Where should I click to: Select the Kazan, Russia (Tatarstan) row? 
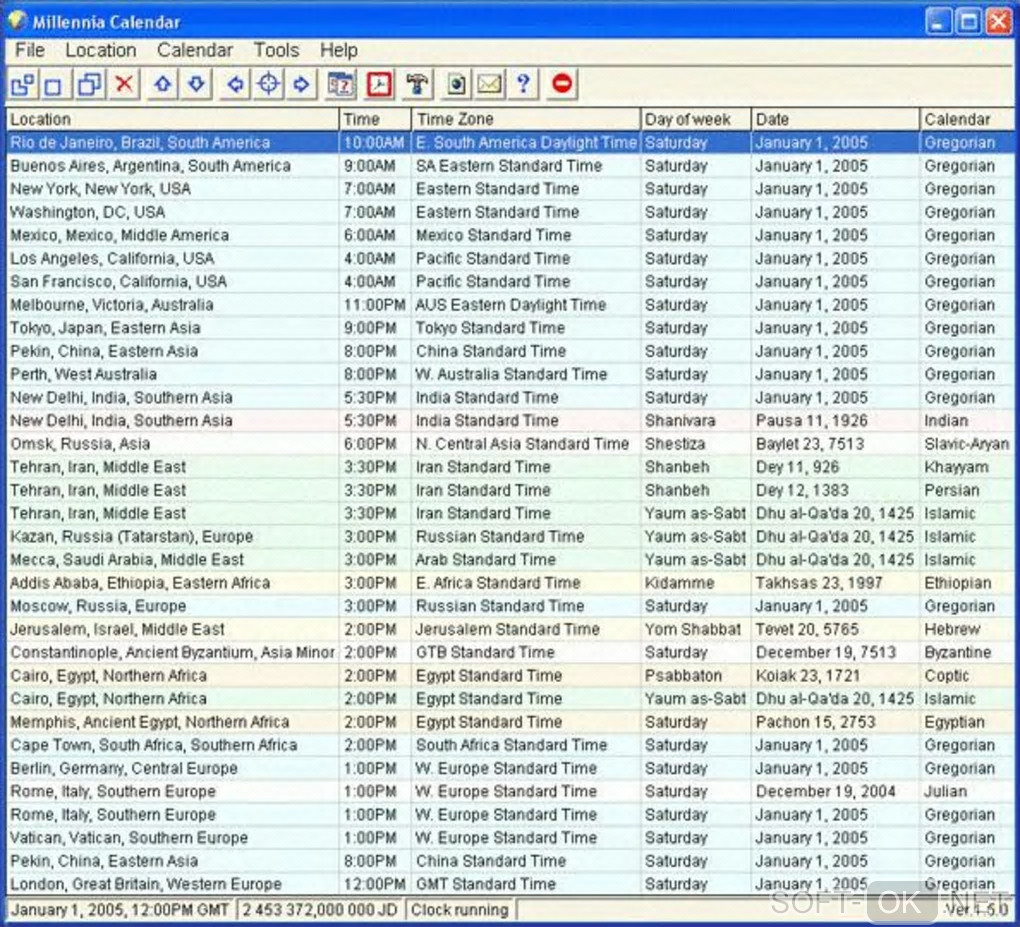tap(510, 537)
